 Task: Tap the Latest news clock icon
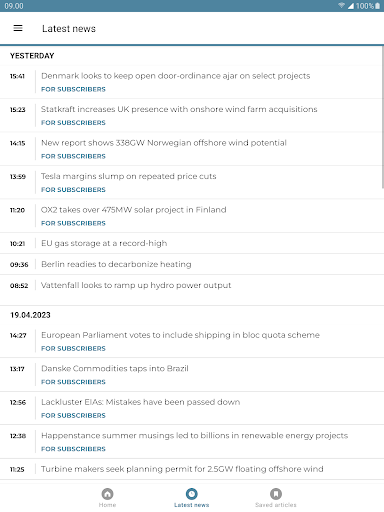[x=192, y=494]
